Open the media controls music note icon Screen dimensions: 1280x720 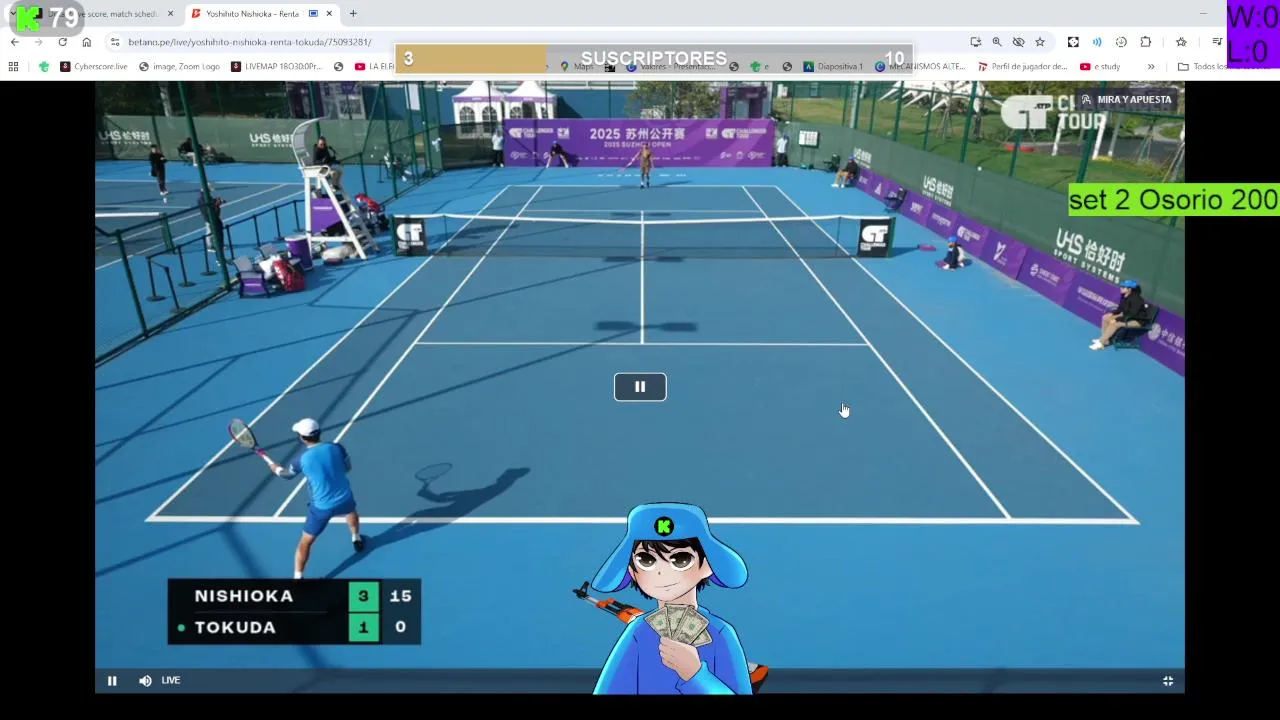1216,42
